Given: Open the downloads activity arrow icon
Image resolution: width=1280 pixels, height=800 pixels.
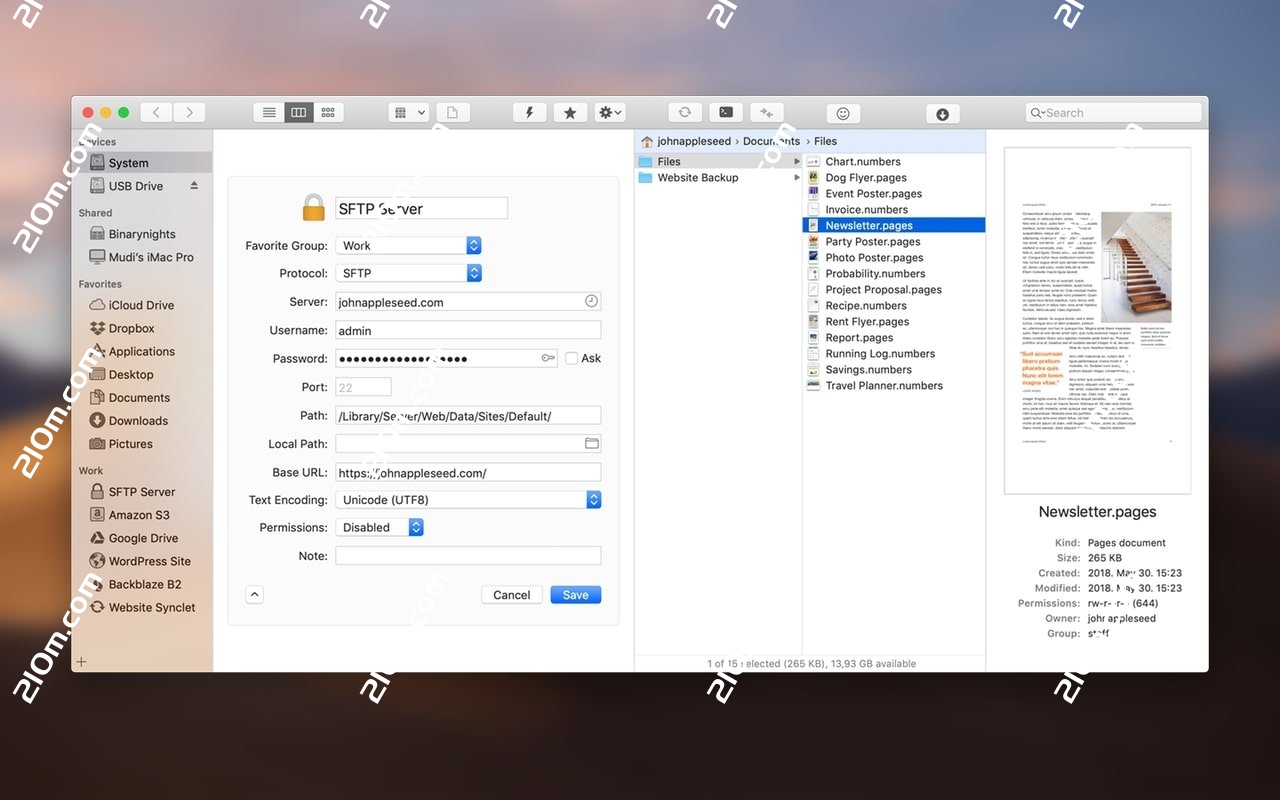Looking at the screenshot, I should (942, 114).
